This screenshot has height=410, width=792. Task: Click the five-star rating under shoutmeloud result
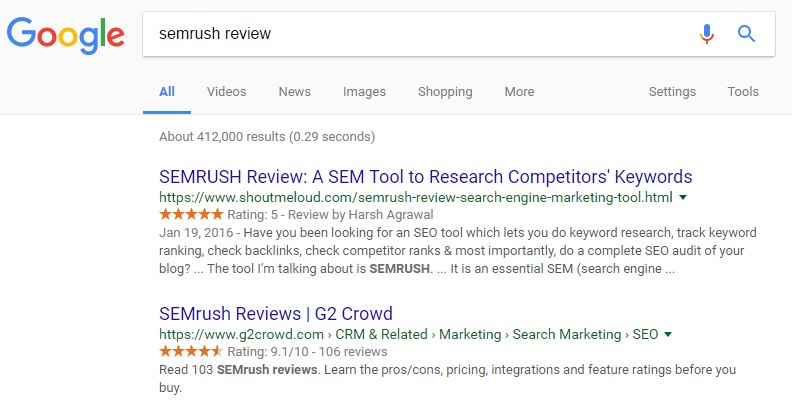pyautogui.click(x=191, y=215)
